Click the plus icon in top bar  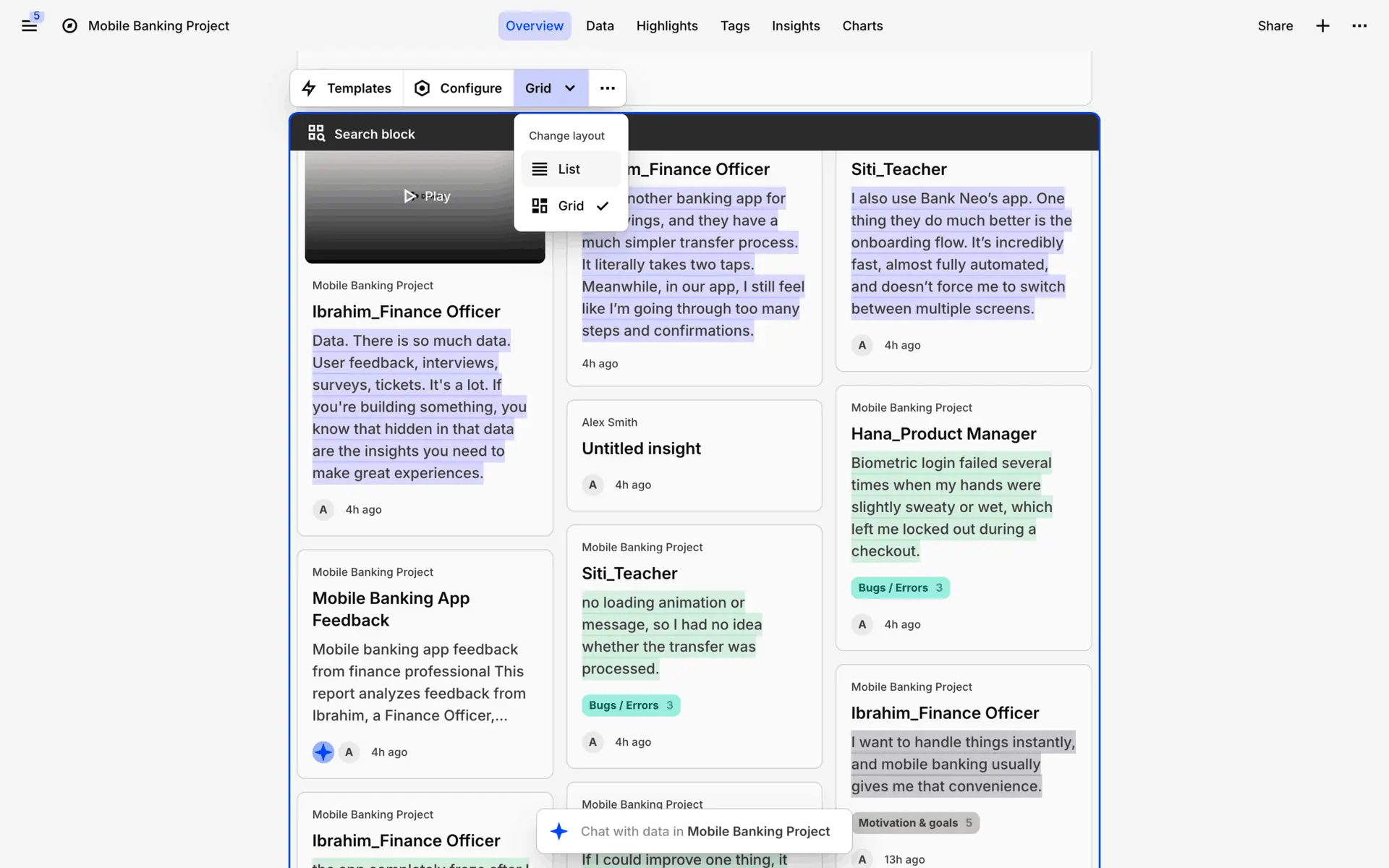(1322, 26)
